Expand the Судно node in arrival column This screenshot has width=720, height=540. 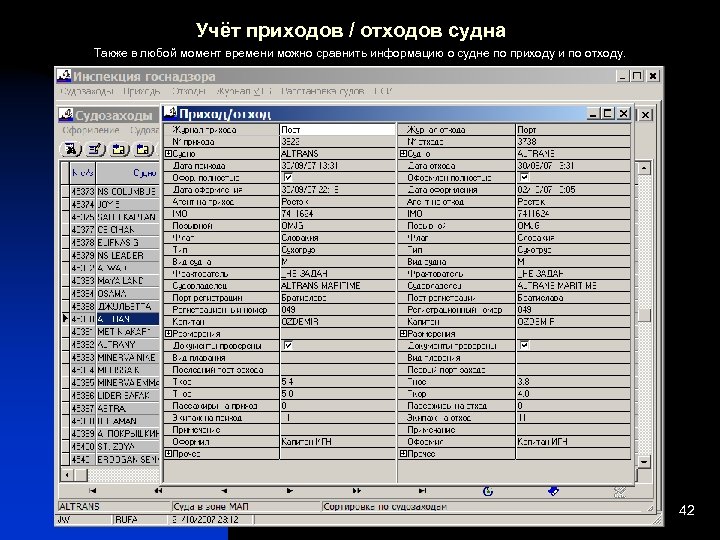pyautogui.click(x=168, y=154)
